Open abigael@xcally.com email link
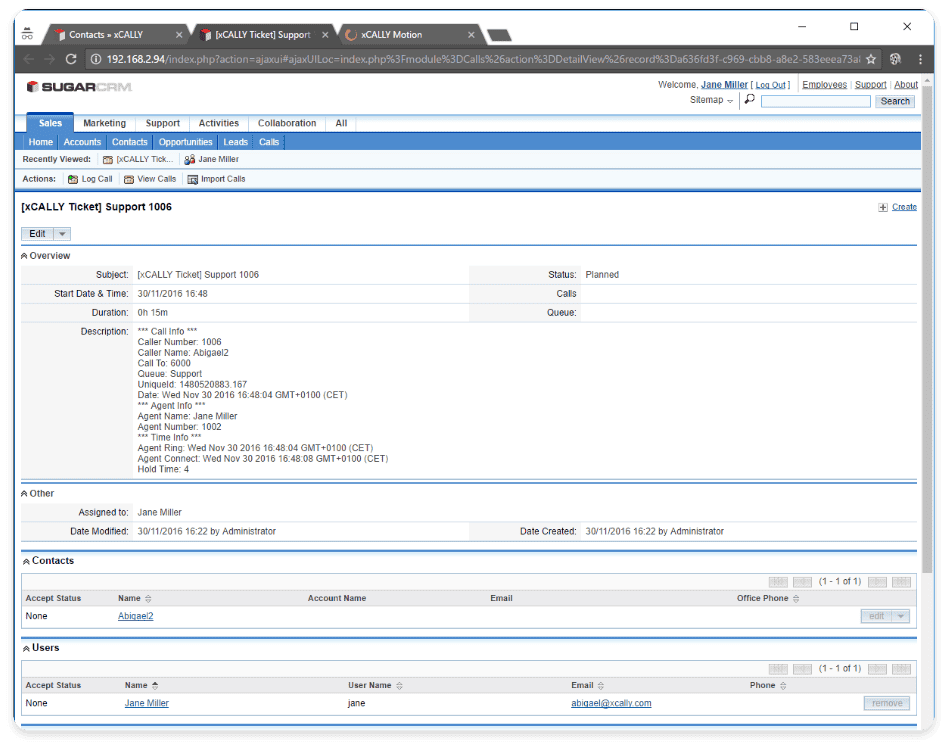This screenshot has height=749, width=948. [x=611, y=703]
